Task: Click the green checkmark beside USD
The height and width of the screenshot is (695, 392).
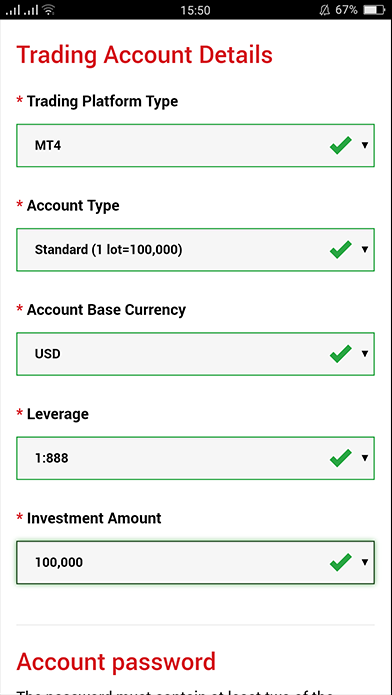Action: (341, 354)
